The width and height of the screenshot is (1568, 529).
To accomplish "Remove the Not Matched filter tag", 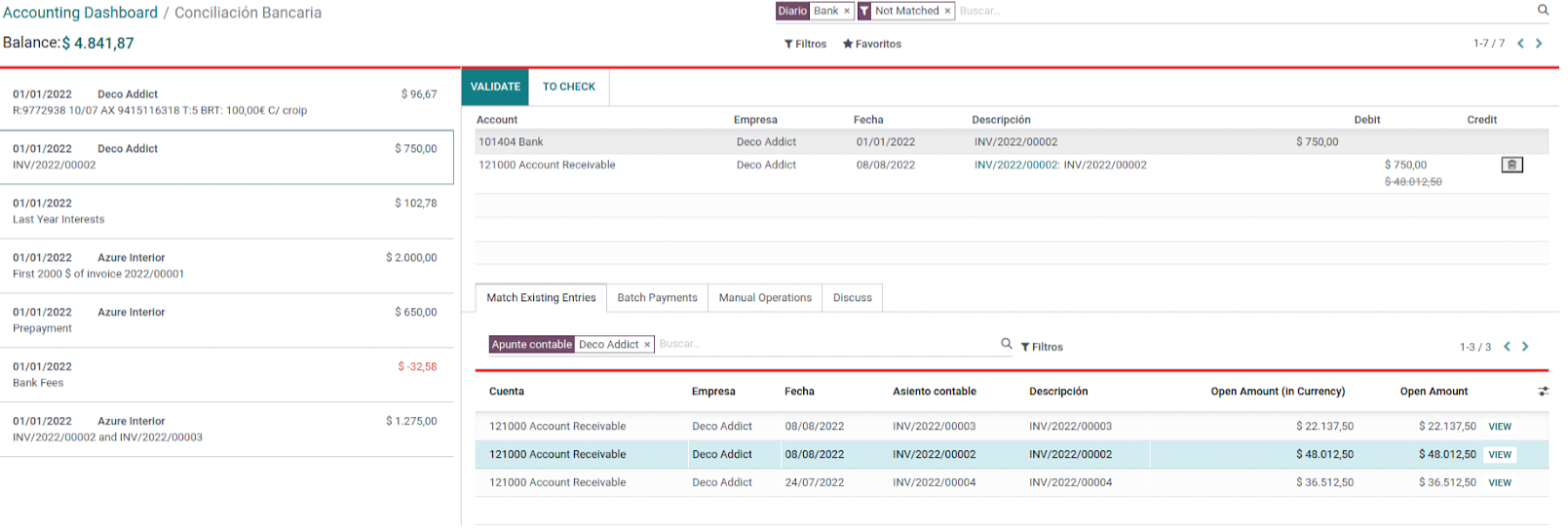I will coord(947,12).
